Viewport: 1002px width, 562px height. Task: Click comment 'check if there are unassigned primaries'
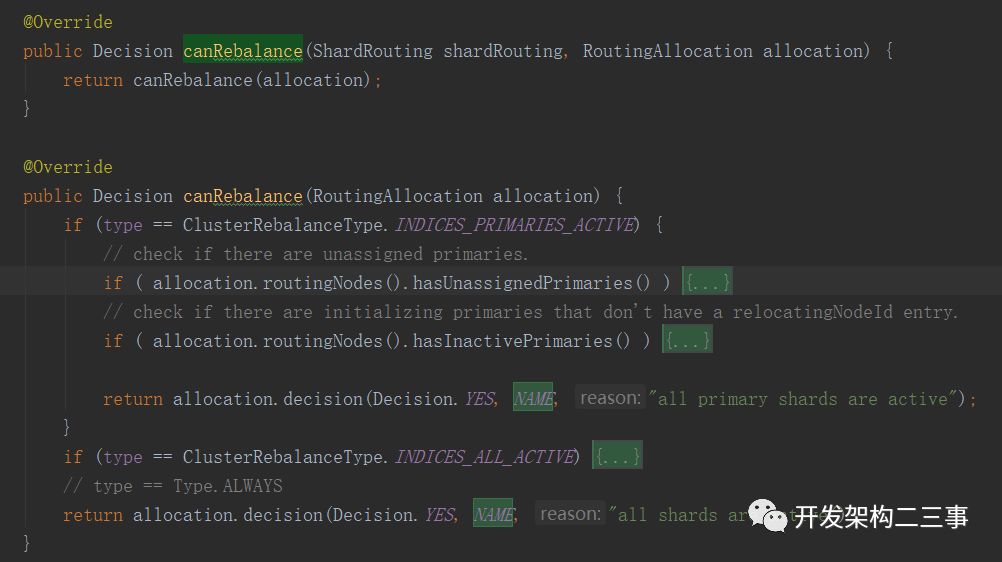coord(316,254)
